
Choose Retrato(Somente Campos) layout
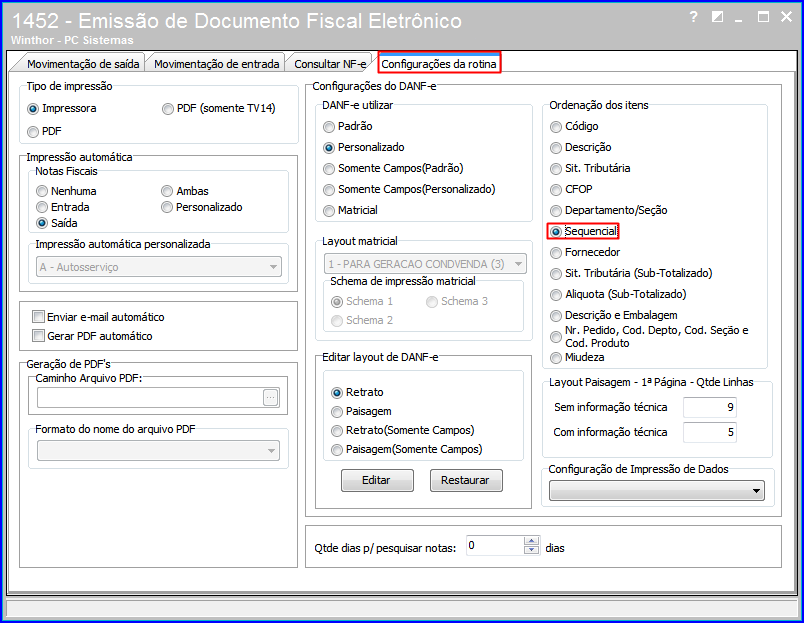point(403,430)
